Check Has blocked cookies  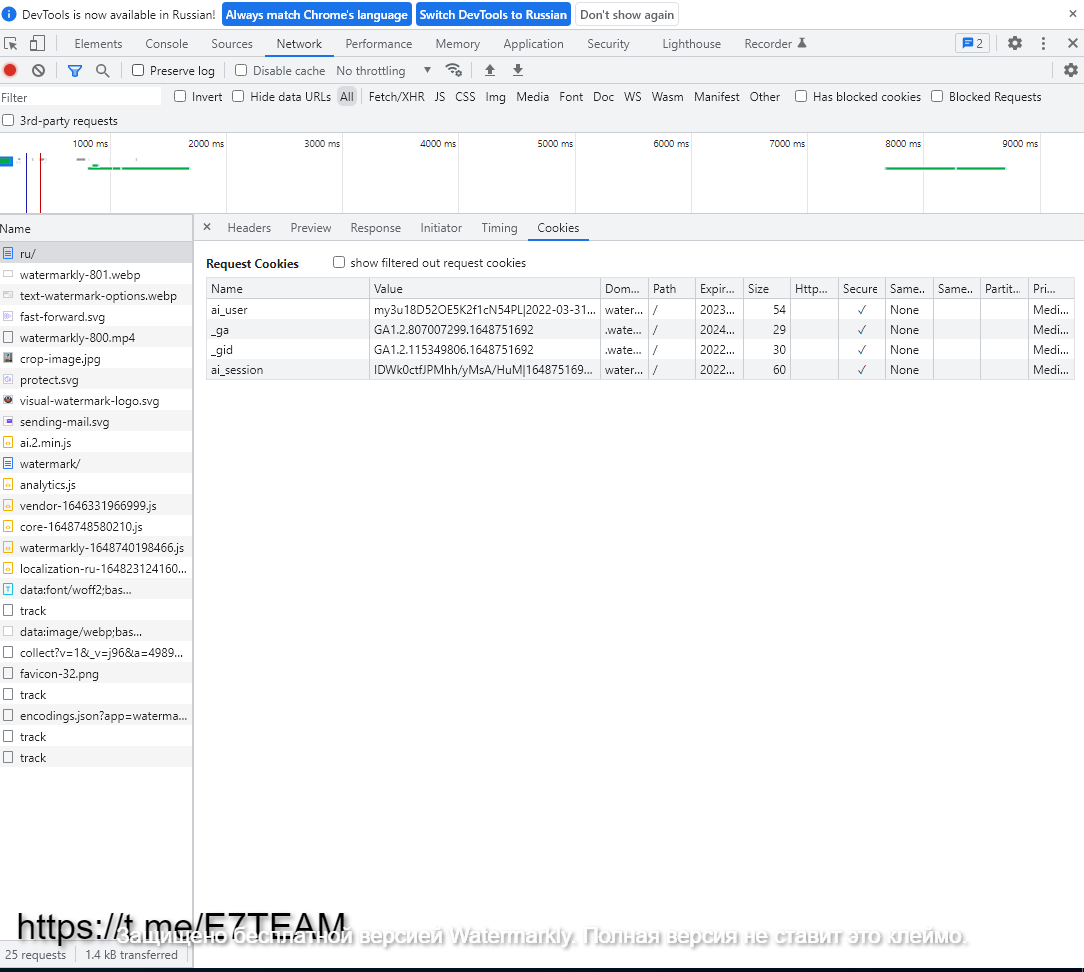point(801,96)
